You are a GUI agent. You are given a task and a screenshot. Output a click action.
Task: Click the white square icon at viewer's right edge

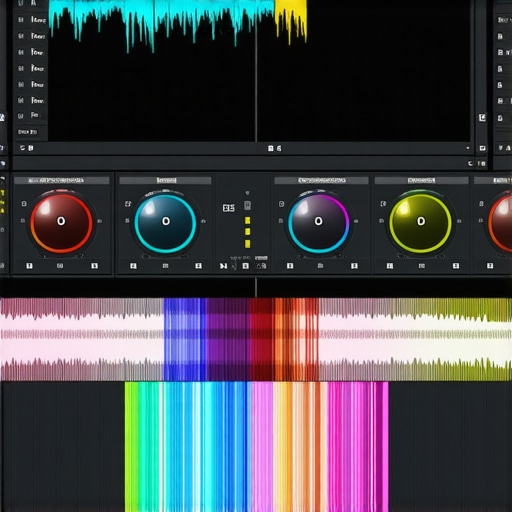click(482, 117)
